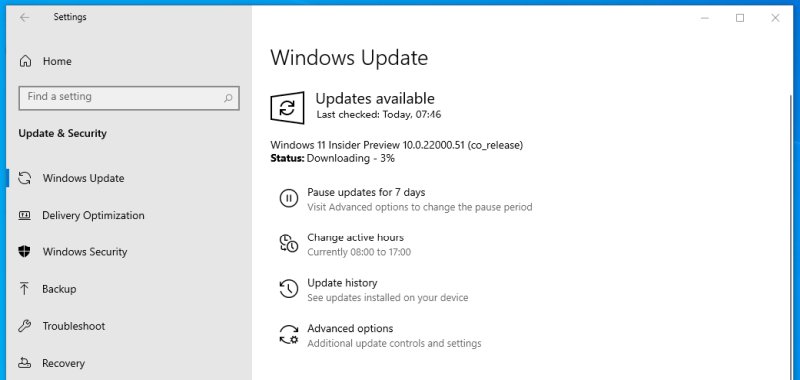Click Additional update controls and settings text
The image size is (800, 380).
pos(394,343)
